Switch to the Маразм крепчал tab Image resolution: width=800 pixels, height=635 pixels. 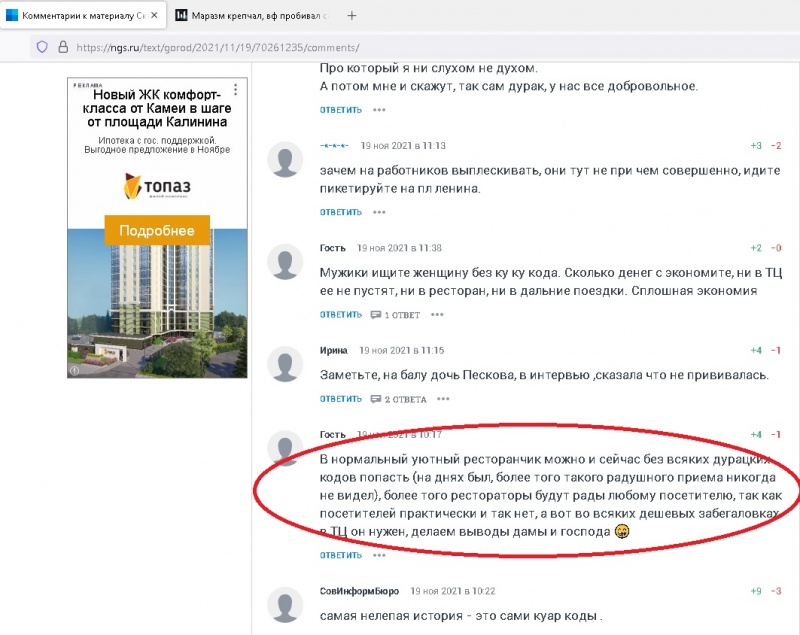(253, 16)
